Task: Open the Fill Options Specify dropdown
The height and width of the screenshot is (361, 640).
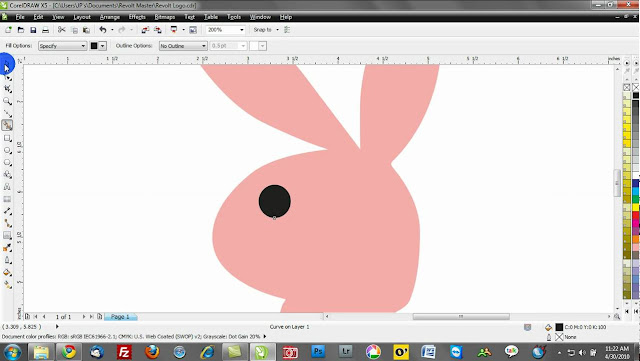Action: [x=62, y=46]
